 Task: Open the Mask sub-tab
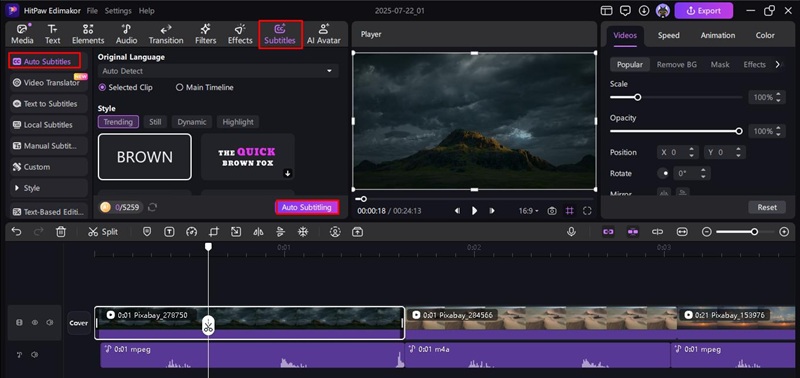click(720, 64)
